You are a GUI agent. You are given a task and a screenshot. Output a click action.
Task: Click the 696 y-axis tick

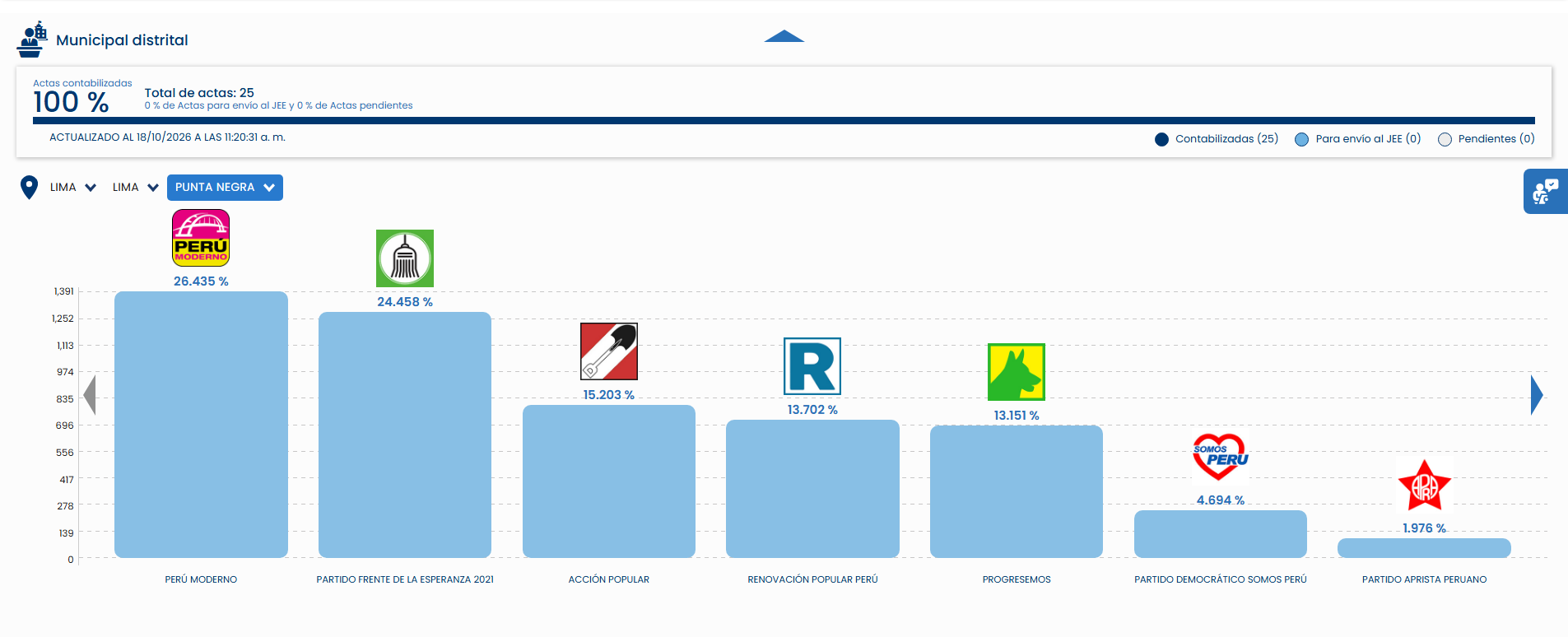65,425
